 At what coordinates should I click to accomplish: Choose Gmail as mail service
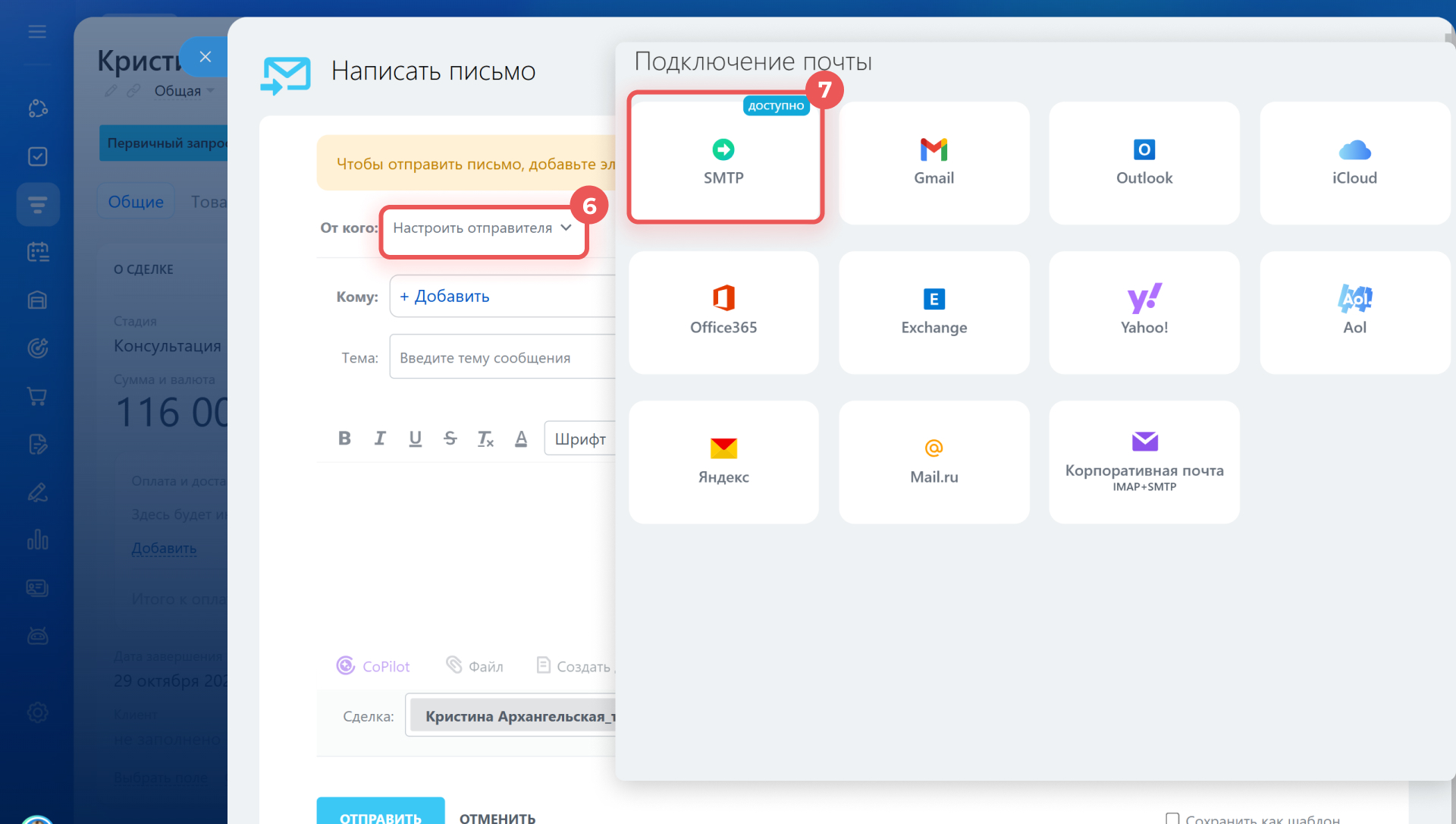click(934, 162)
